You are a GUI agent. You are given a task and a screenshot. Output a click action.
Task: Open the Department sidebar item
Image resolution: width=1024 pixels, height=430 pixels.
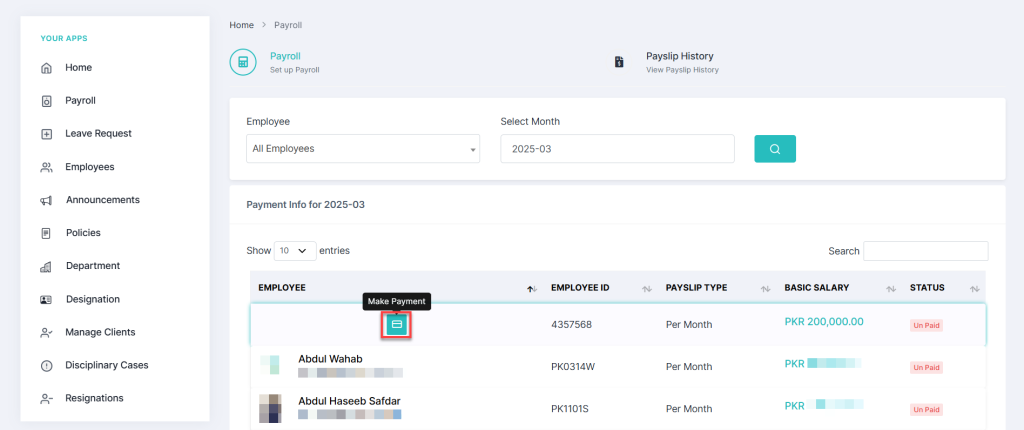tap(93, 266)
